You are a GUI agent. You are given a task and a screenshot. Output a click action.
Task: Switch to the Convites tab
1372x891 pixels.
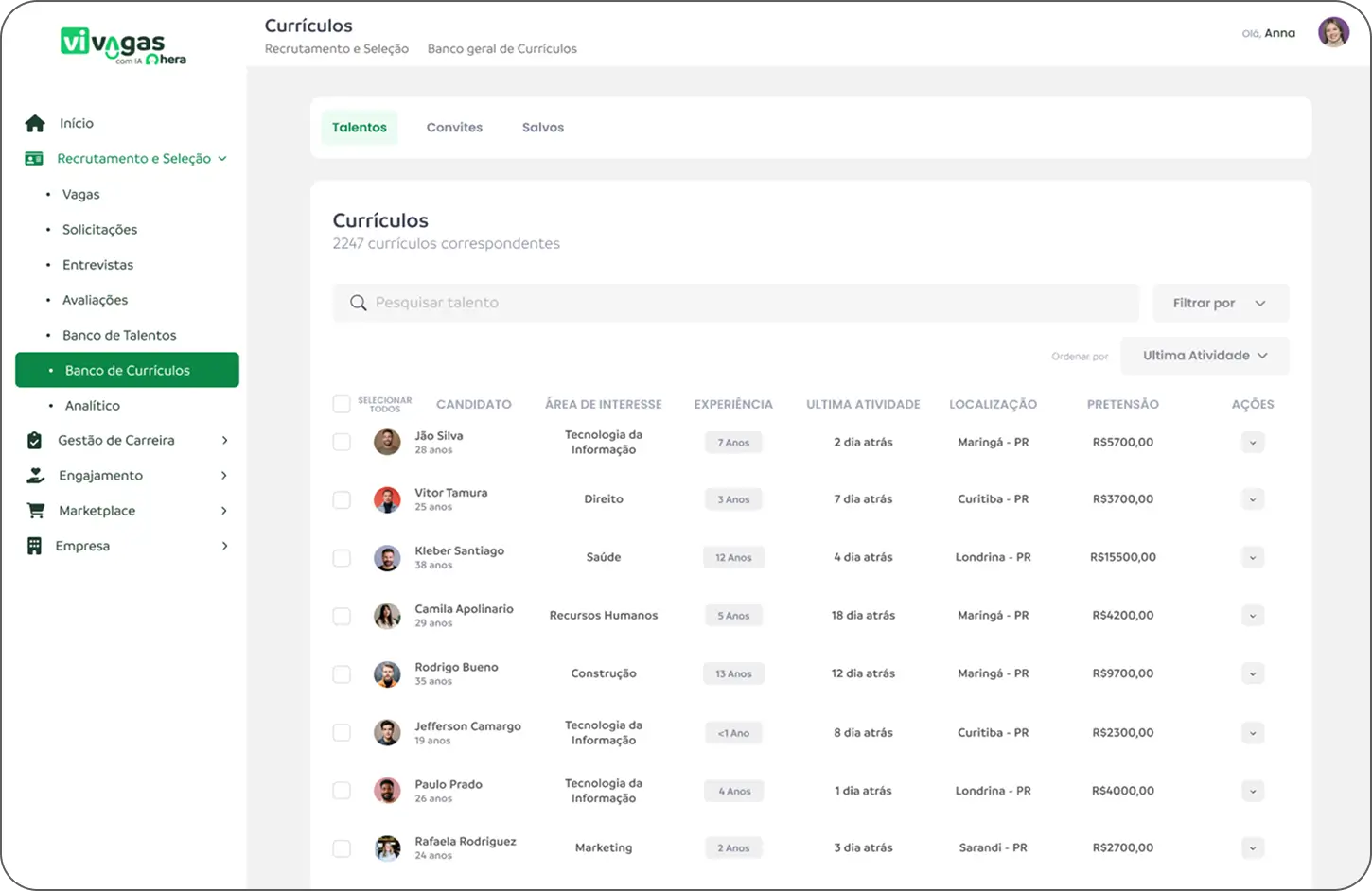(454, 128)
